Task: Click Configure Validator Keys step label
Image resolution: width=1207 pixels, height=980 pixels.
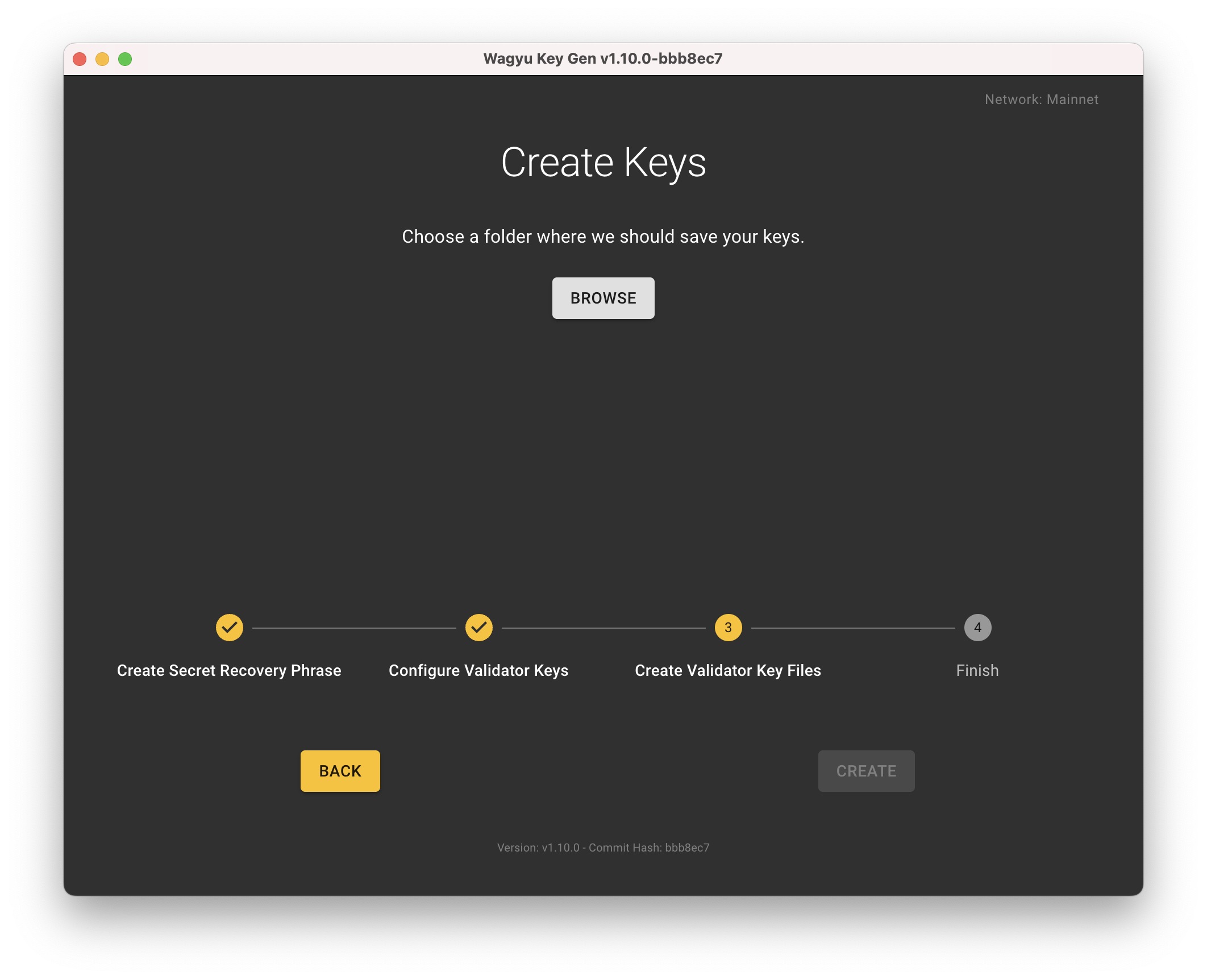Action: [x=478, y=671]
